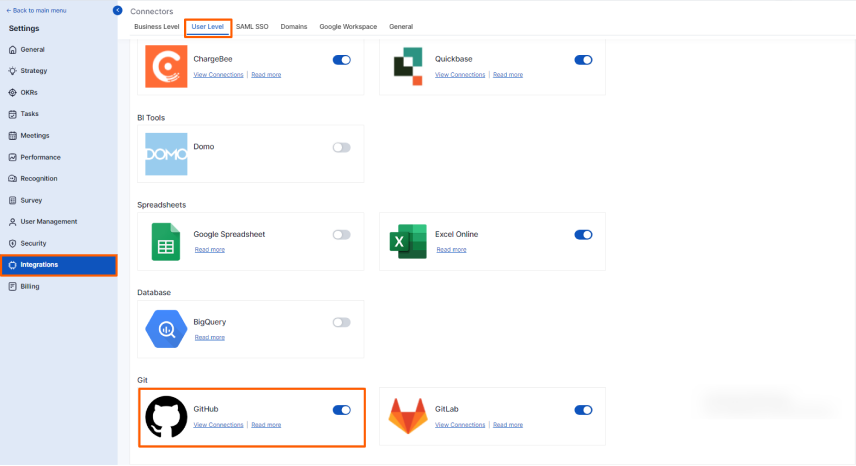Open the General tab in Connectors

point(401,27)
